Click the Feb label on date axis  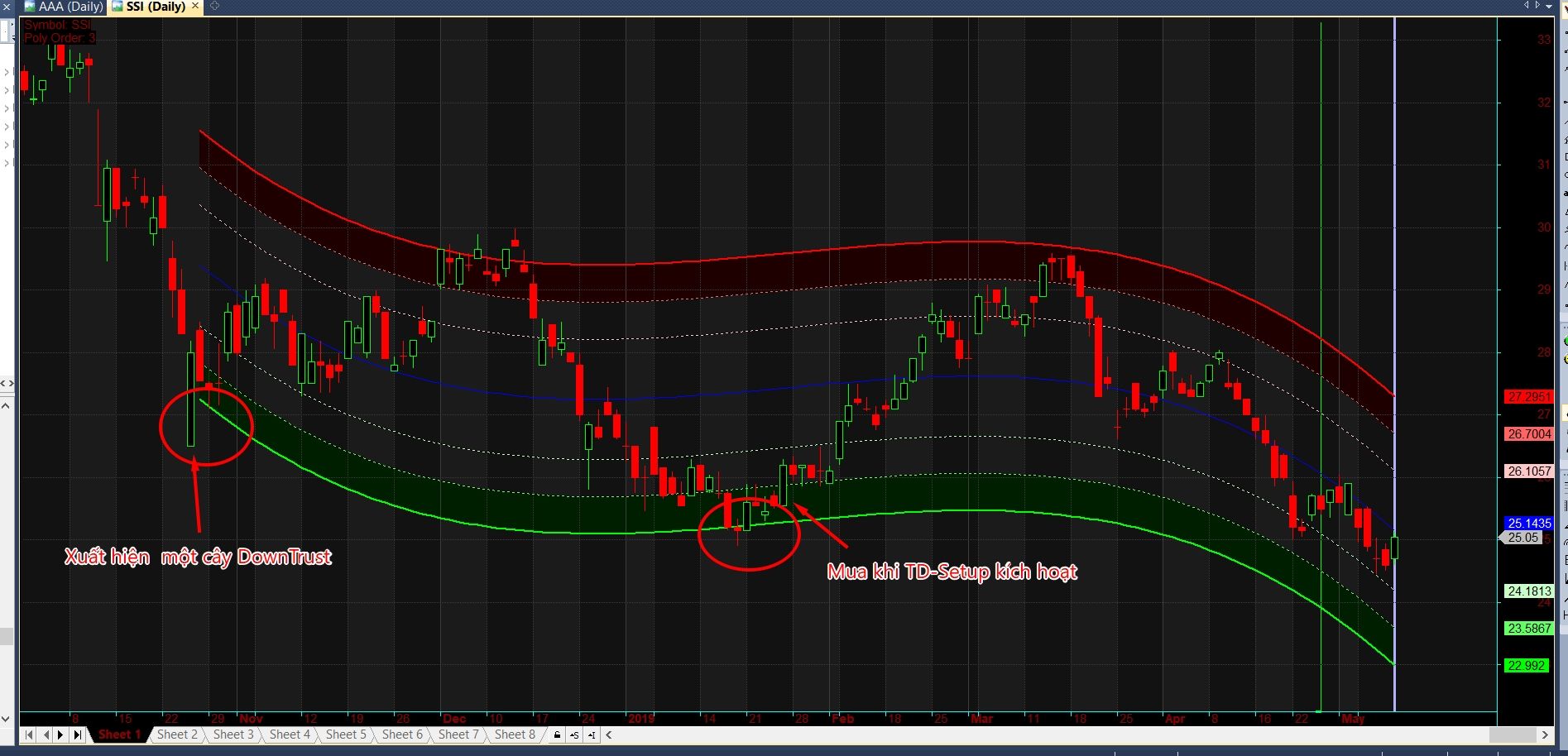click(x=842, y=719)
